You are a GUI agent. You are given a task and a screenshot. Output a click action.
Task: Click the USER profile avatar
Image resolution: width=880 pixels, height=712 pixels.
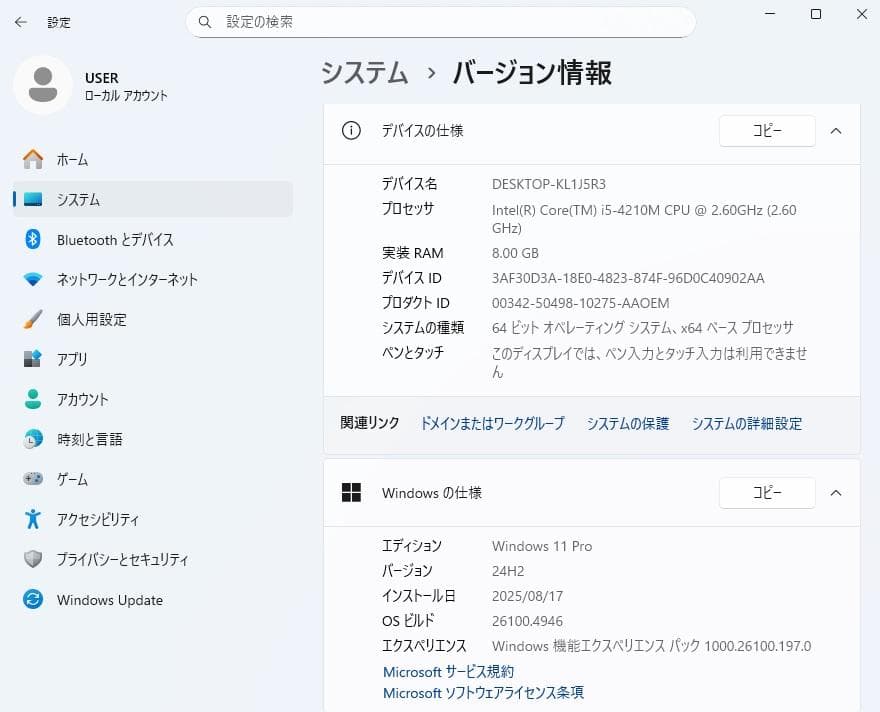(x=43, y=85)
